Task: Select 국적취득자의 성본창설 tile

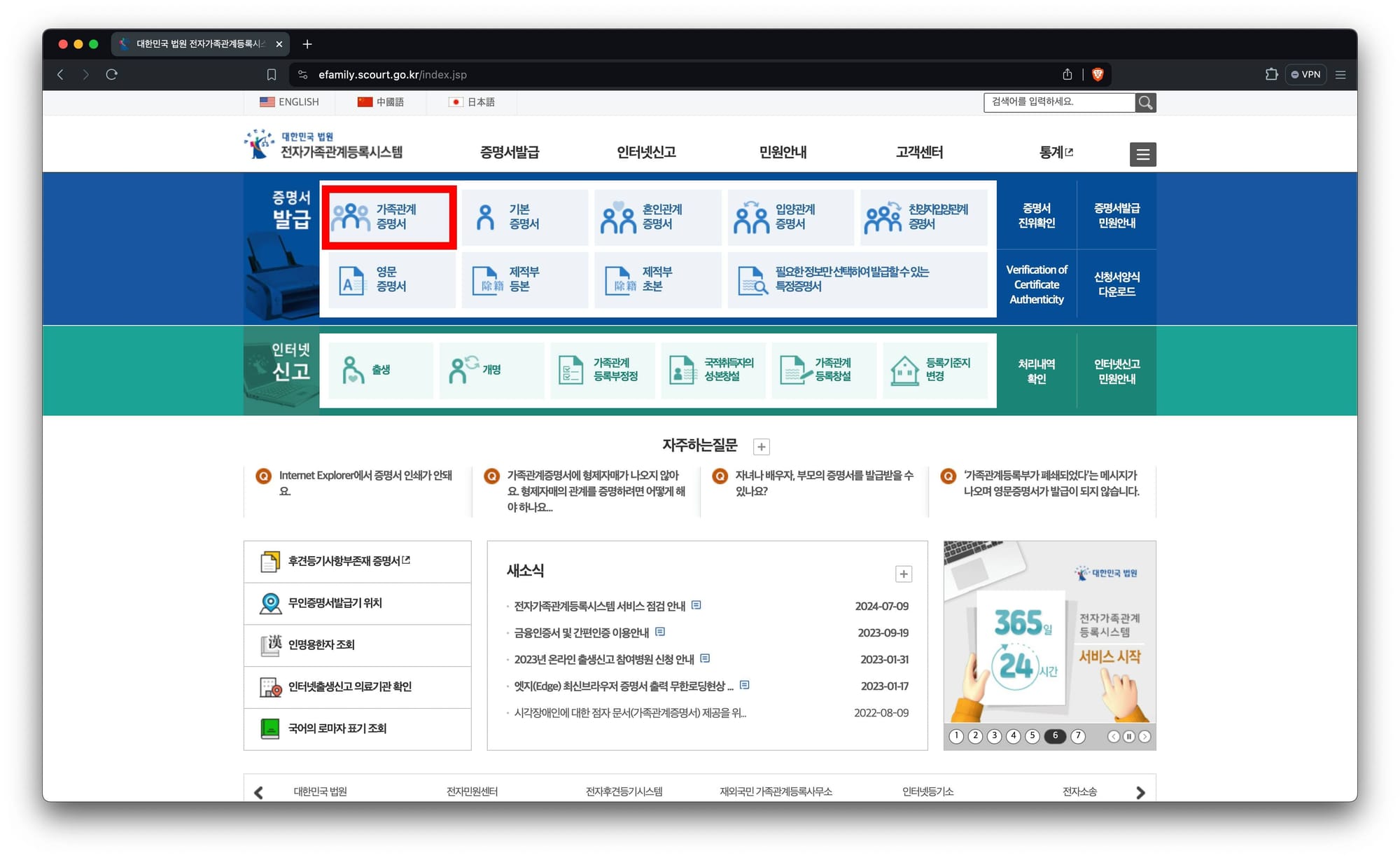Action: click(x=713, y=370)
